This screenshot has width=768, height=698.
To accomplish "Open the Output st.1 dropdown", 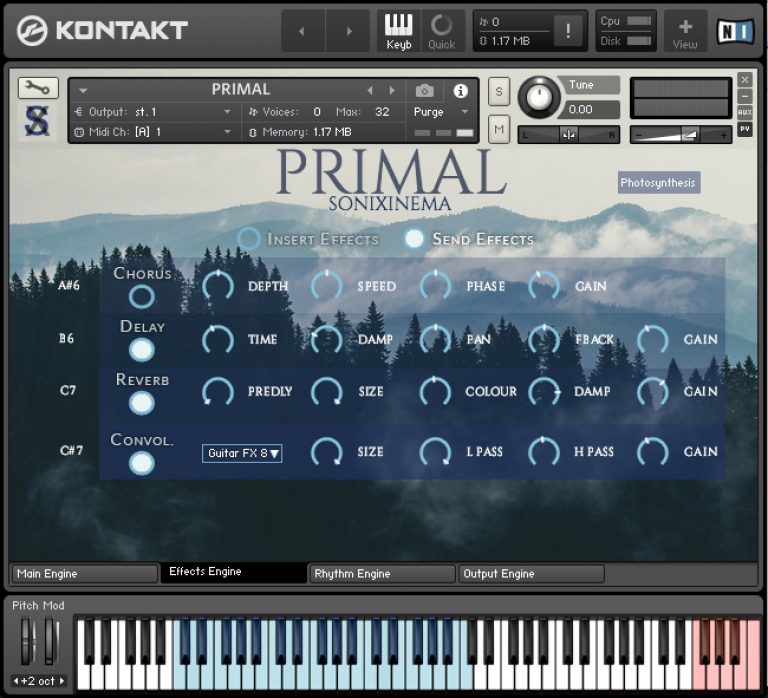I will click(x=153, y=112).
